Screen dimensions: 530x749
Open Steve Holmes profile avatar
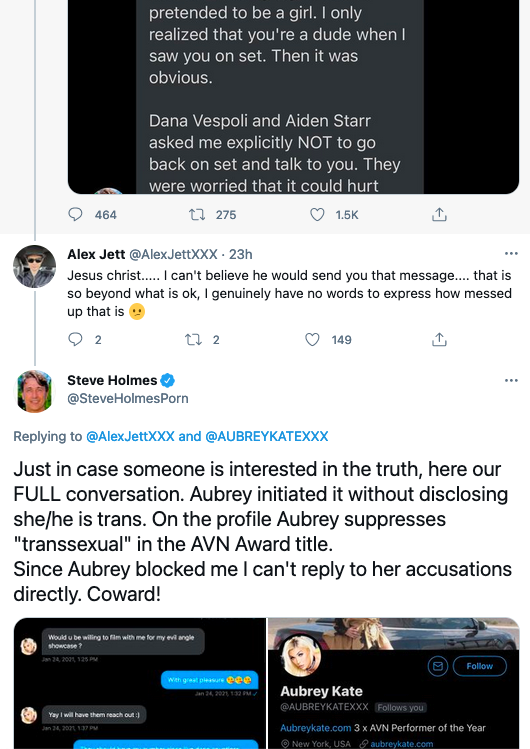tap(34, 391)
